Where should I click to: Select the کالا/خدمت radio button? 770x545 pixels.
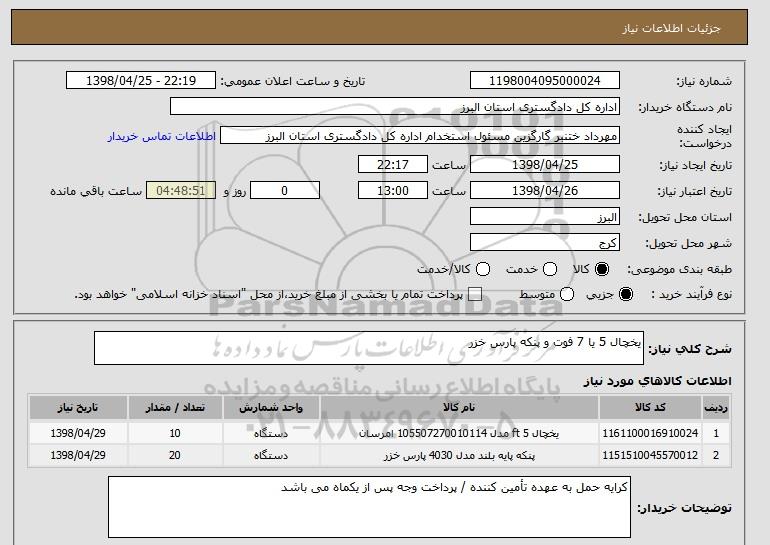483,269
